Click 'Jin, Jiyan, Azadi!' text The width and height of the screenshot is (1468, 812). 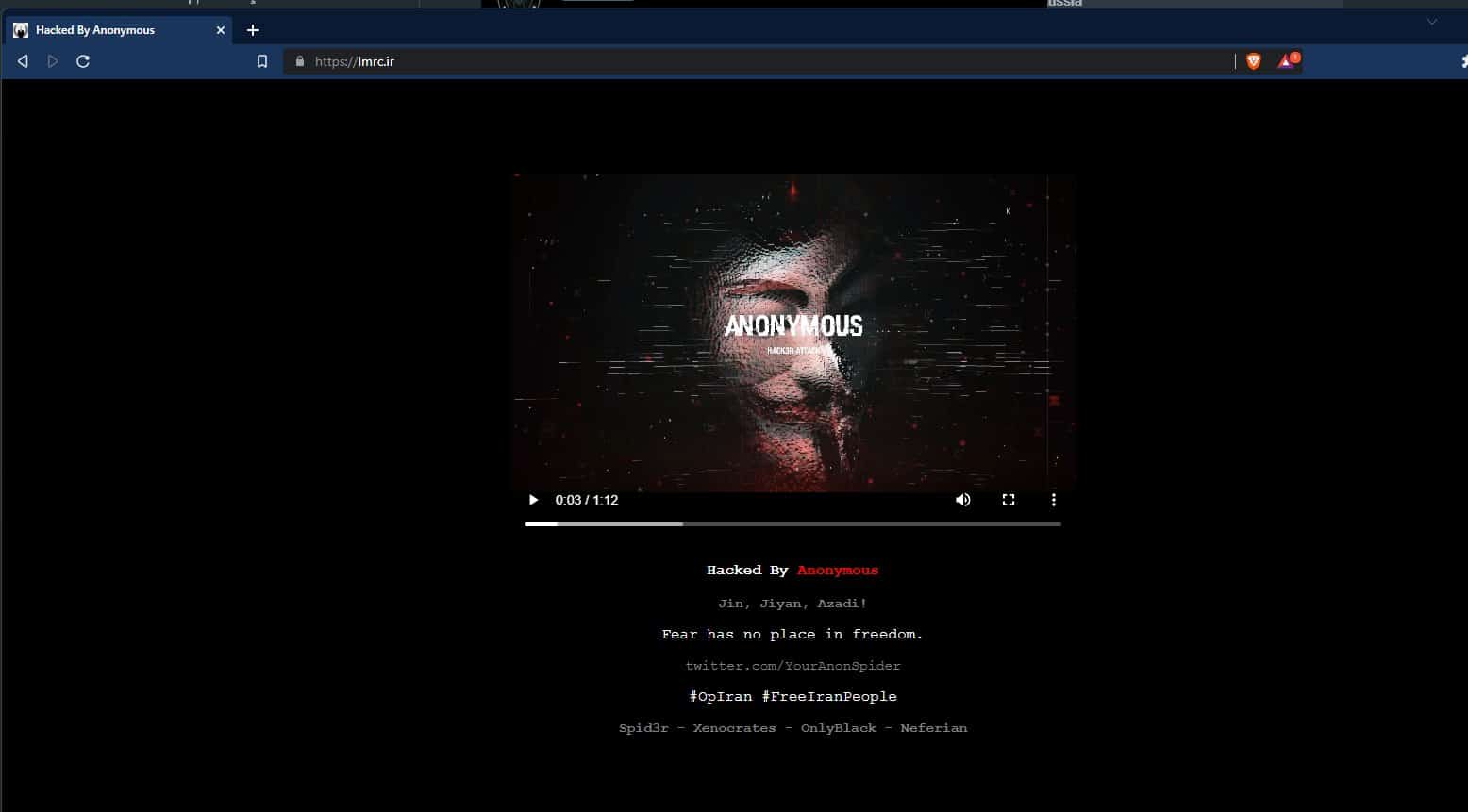click(x=792, y=603)
